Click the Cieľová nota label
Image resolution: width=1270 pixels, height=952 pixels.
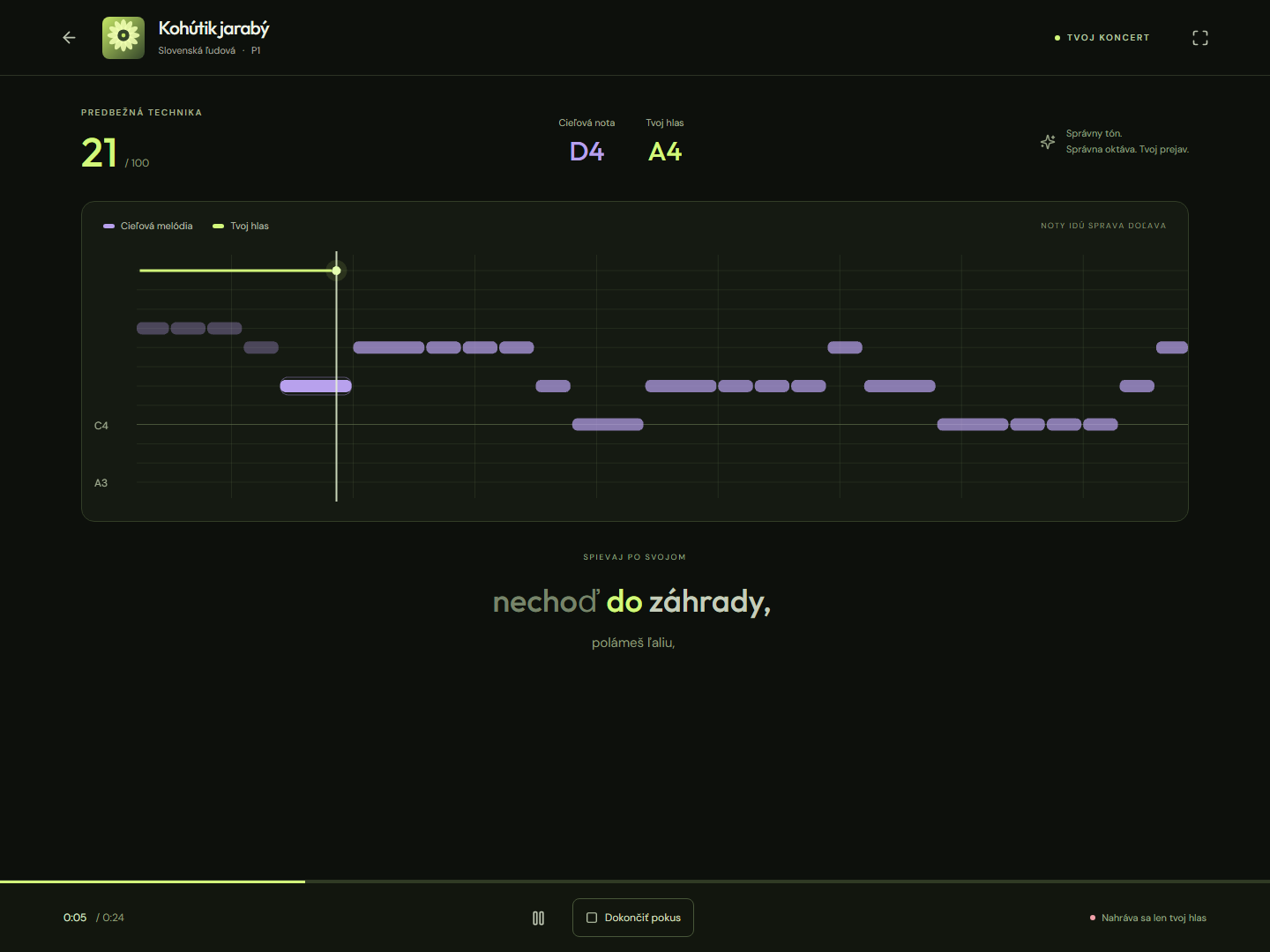click(x=586, y=123)
